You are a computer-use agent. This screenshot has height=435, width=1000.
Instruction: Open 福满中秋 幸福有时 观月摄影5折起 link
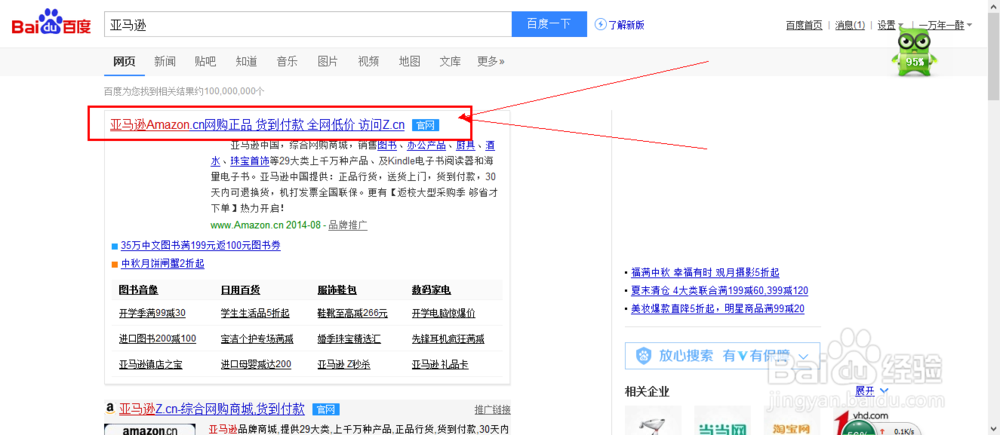tap(705, 272)
